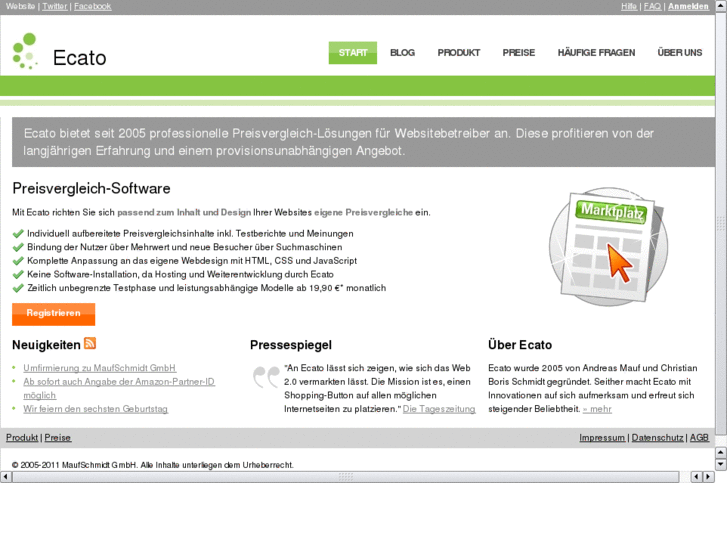Click the Ecato brand name text
Viewport: 727px width, 545px height.
pos(79,58)
